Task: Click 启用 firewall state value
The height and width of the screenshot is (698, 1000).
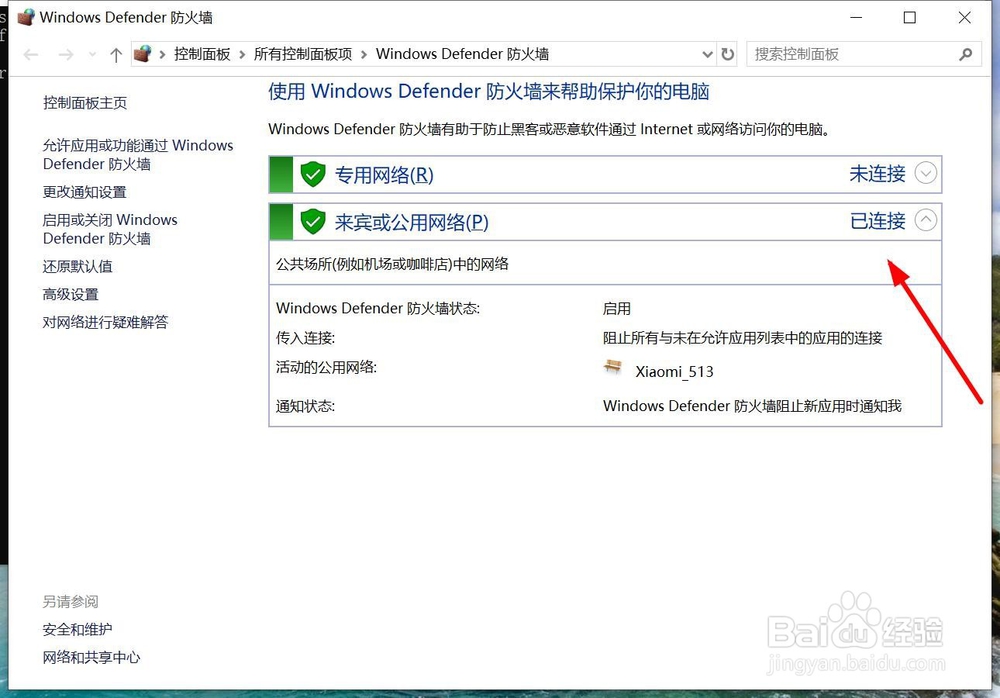Action: [x=617, y=309]
